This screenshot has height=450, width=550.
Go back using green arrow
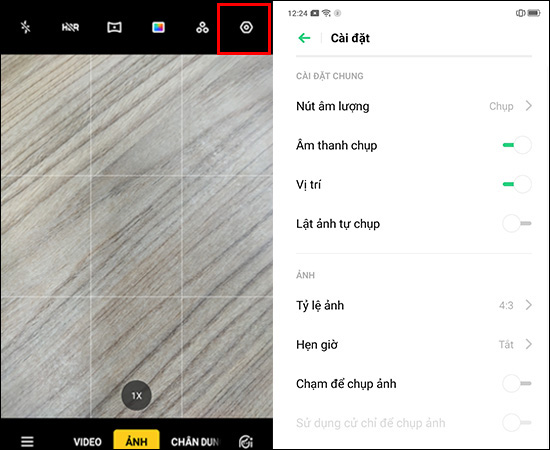[304, 38]
